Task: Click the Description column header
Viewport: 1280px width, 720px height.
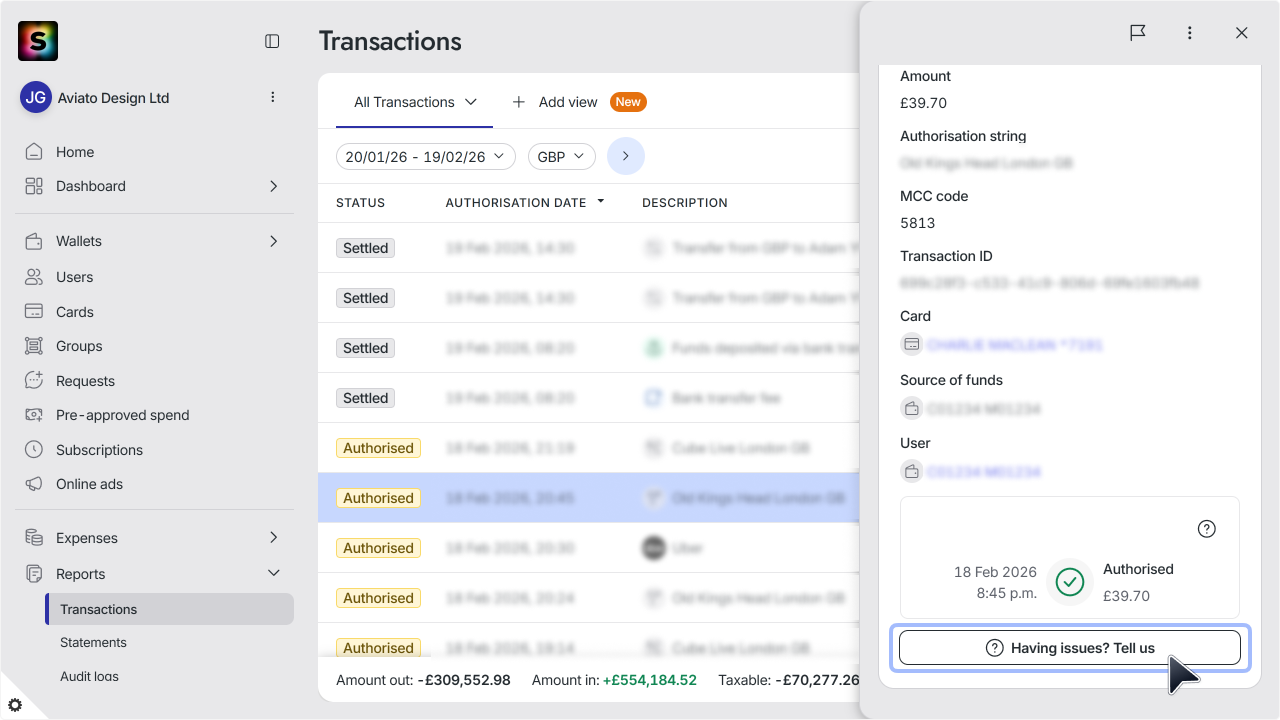Action: point(685,202)
